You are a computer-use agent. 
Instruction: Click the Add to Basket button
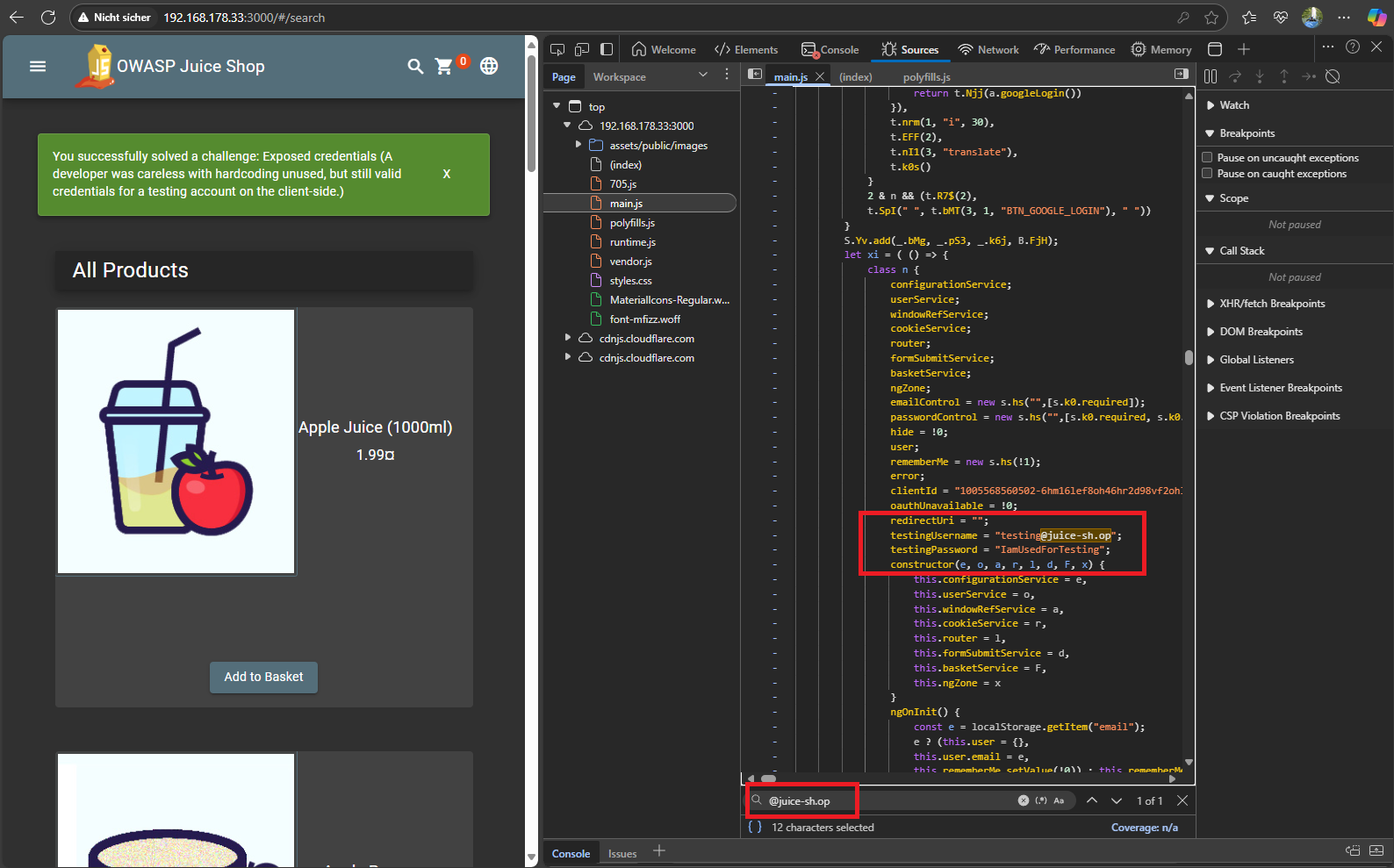tap(263, 677)
